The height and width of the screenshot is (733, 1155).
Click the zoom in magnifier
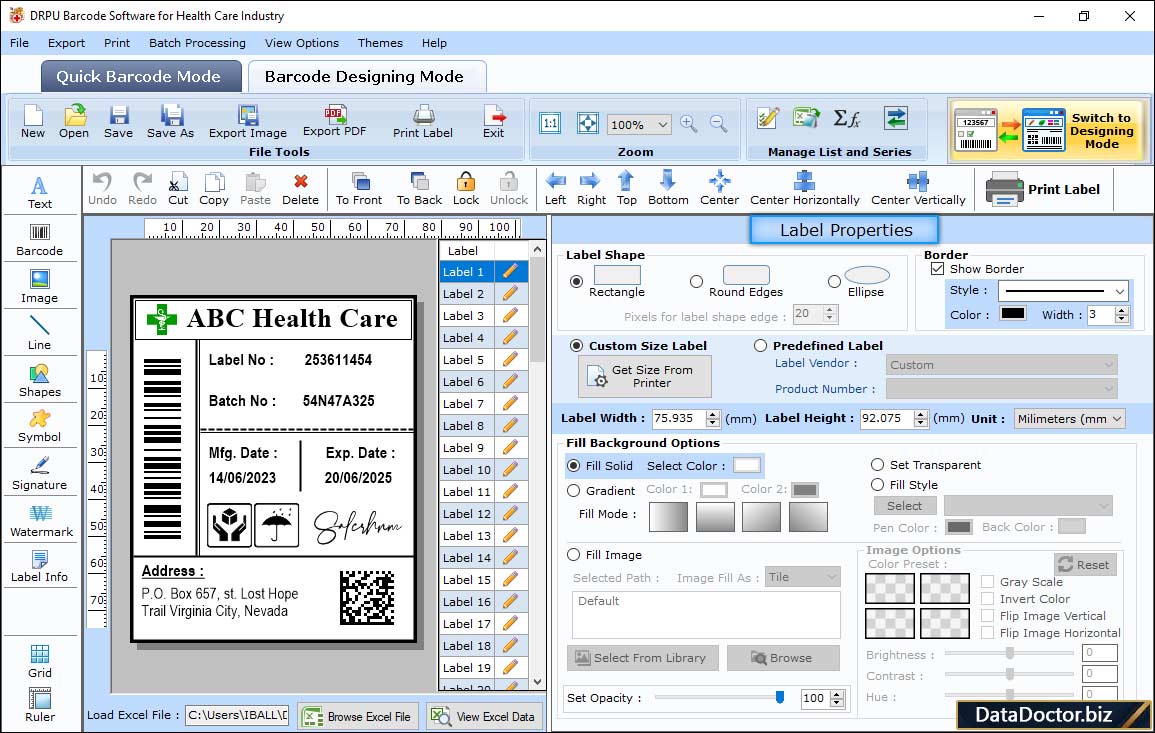689,124
